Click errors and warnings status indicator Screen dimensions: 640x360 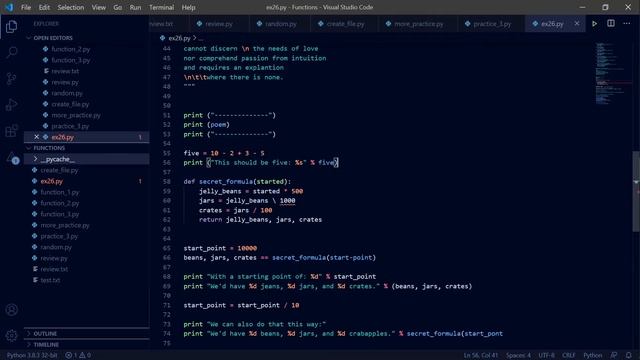[x=78, y=356]
